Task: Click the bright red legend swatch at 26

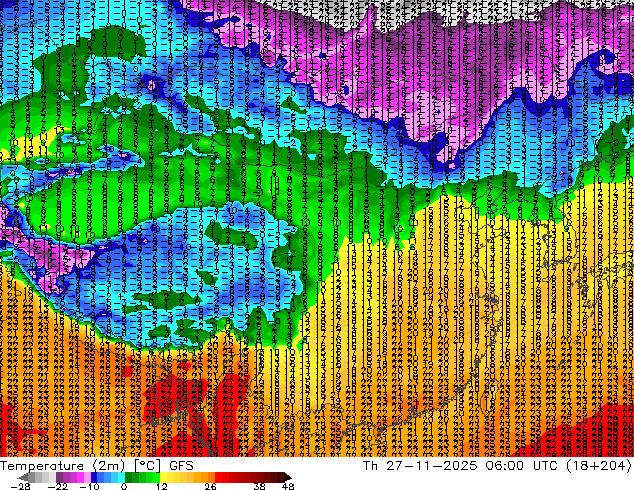Action: pyautogui.click(x=218, y=477)
